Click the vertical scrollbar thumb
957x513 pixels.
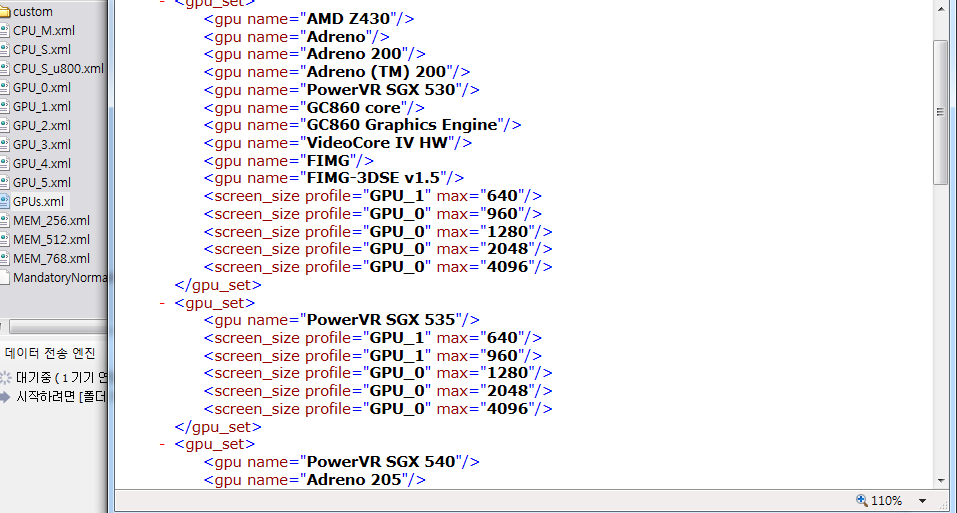coord(941,112)
